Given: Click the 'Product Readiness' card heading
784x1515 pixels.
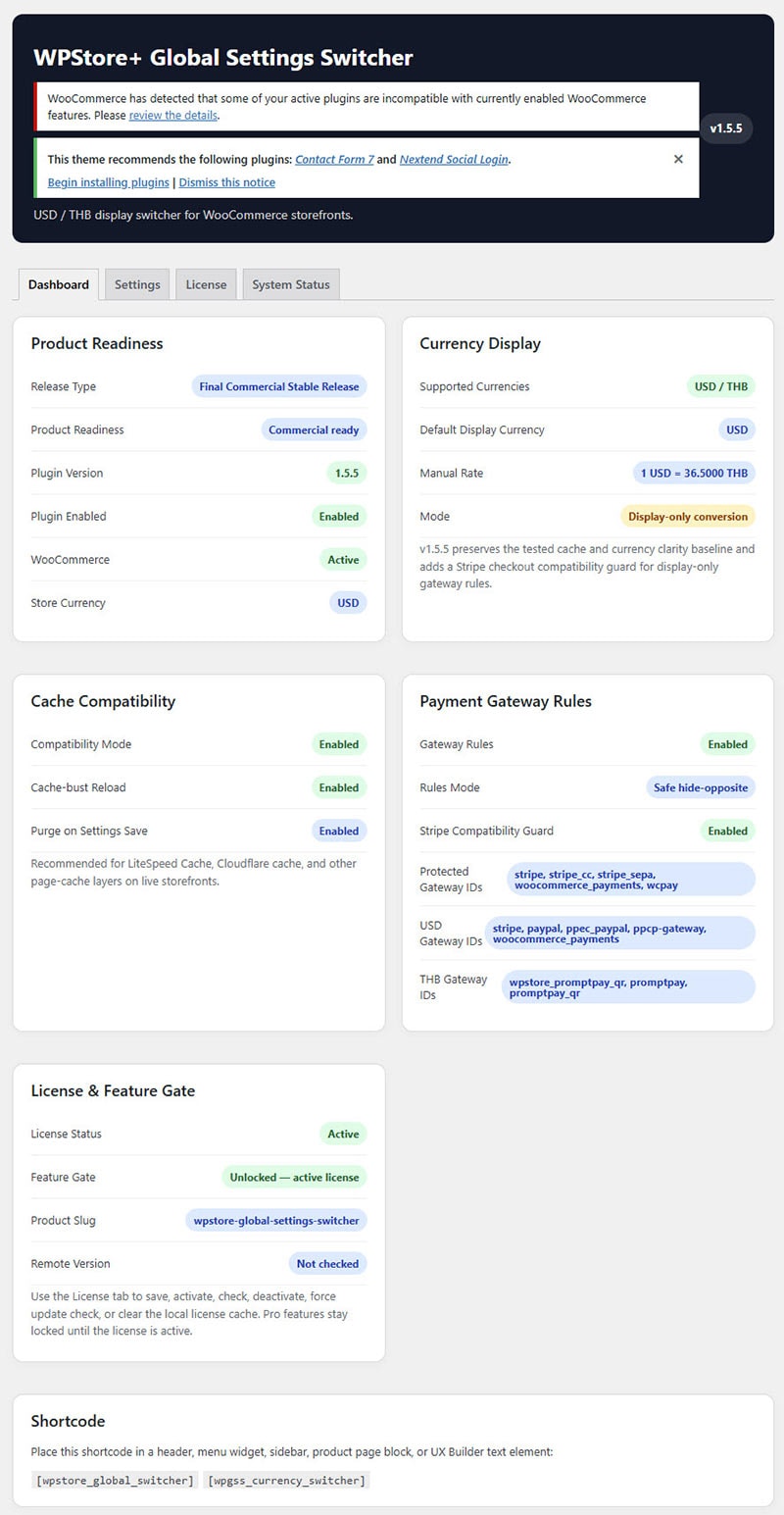Looking at the screenshot, I should pos(97,343).
